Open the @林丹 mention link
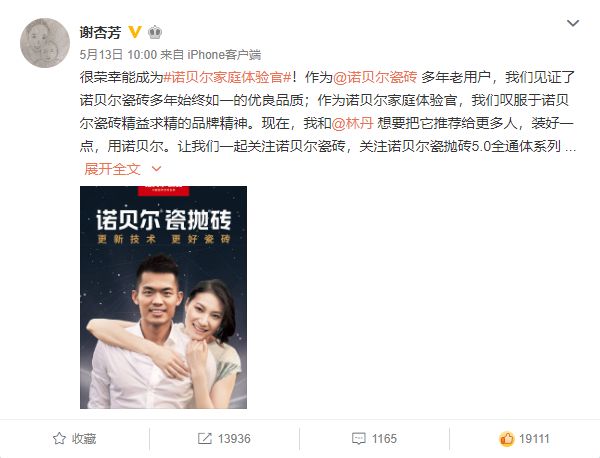Screen dimensions: 600x458 coord(352,123)
